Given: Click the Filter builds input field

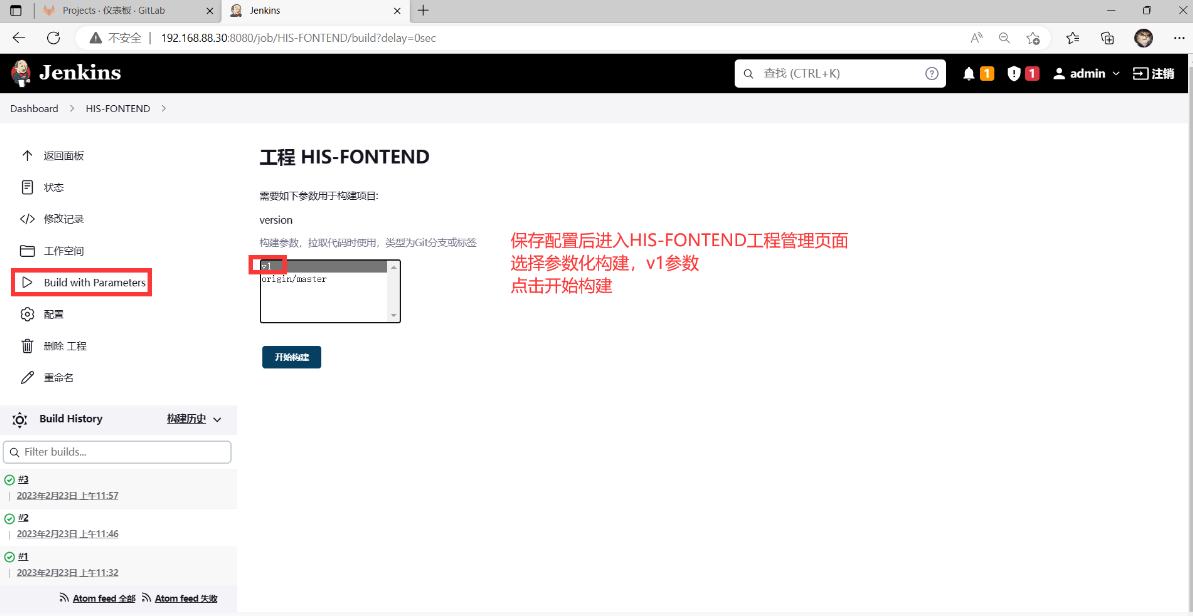Looking at the screenshot, I should point(117,452).
